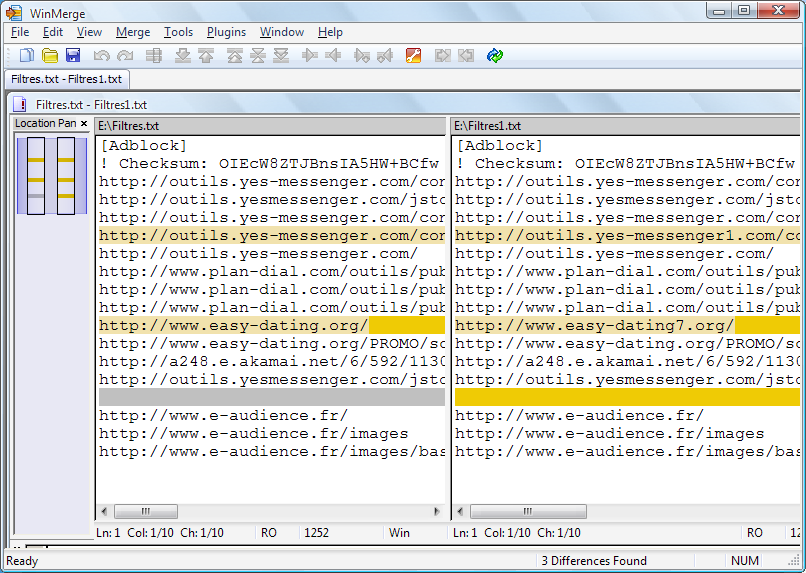
Task: Click the Redo arrow icon
Action: tap(125, 56)
